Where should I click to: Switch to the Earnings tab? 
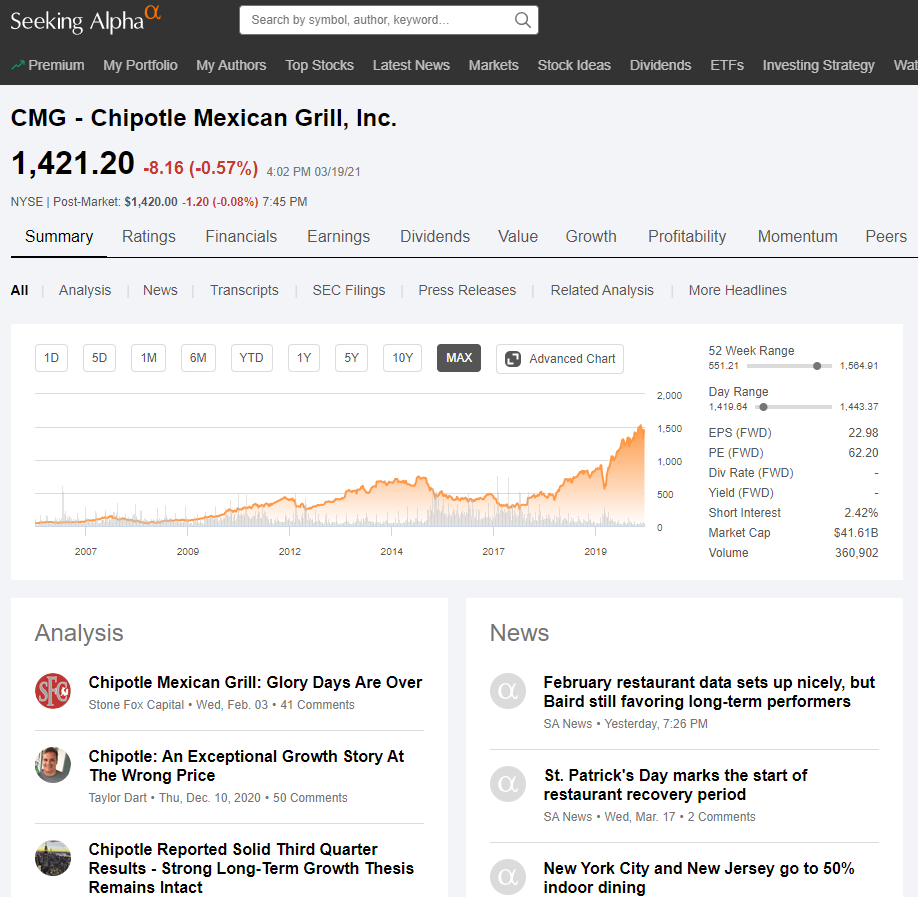[x=338, y=237]
